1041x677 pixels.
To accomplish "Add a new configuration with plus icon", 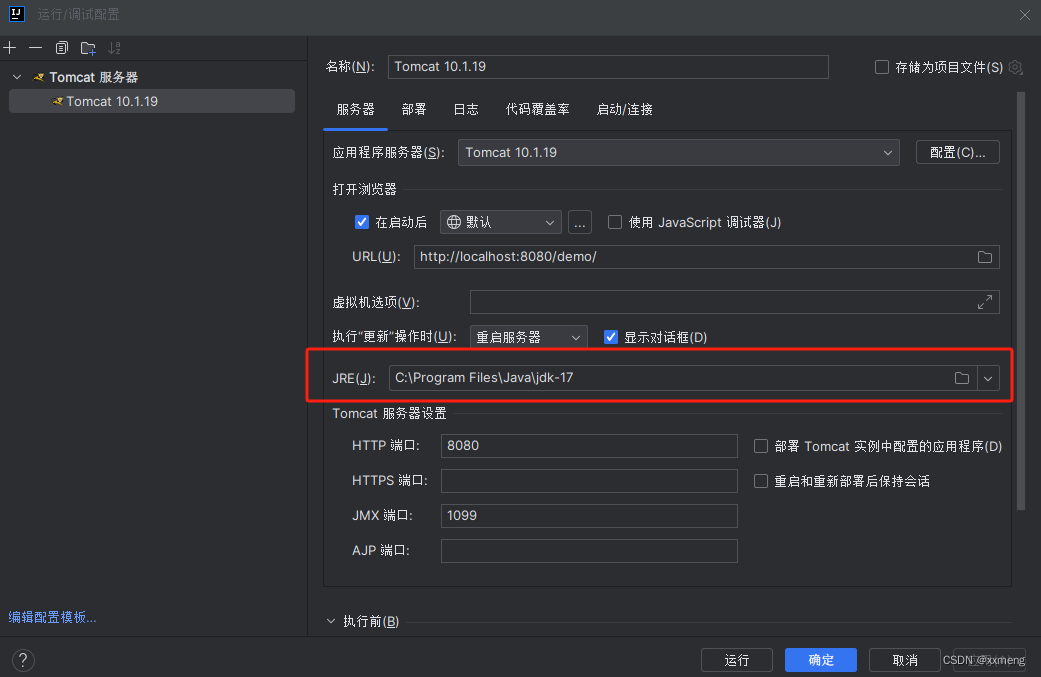I will pyautogui.click(x=10, y=48).
